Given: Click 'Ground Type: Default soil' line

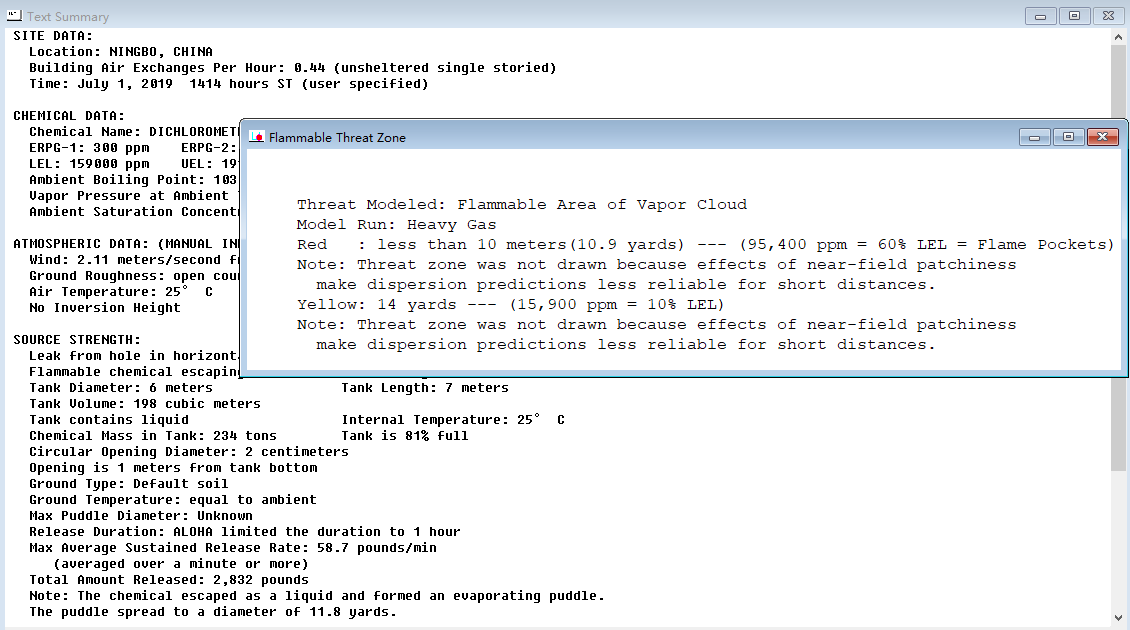Looking at the screenshot, I should pos(129,484).
